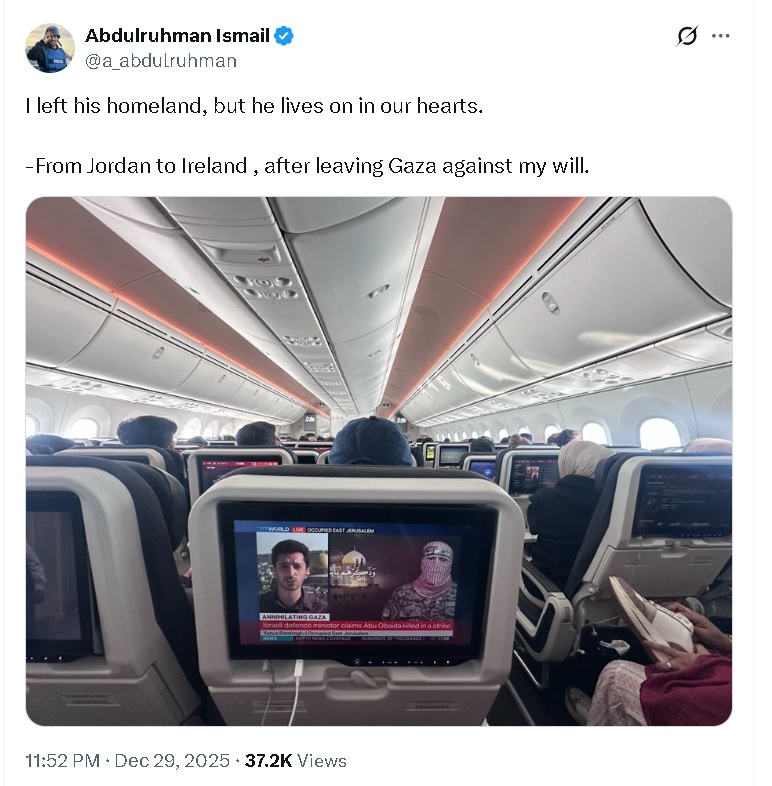Click the 'From Jordan to Ireland' line
Viewport: 772px width, 786px height.
tap(307, 166)
